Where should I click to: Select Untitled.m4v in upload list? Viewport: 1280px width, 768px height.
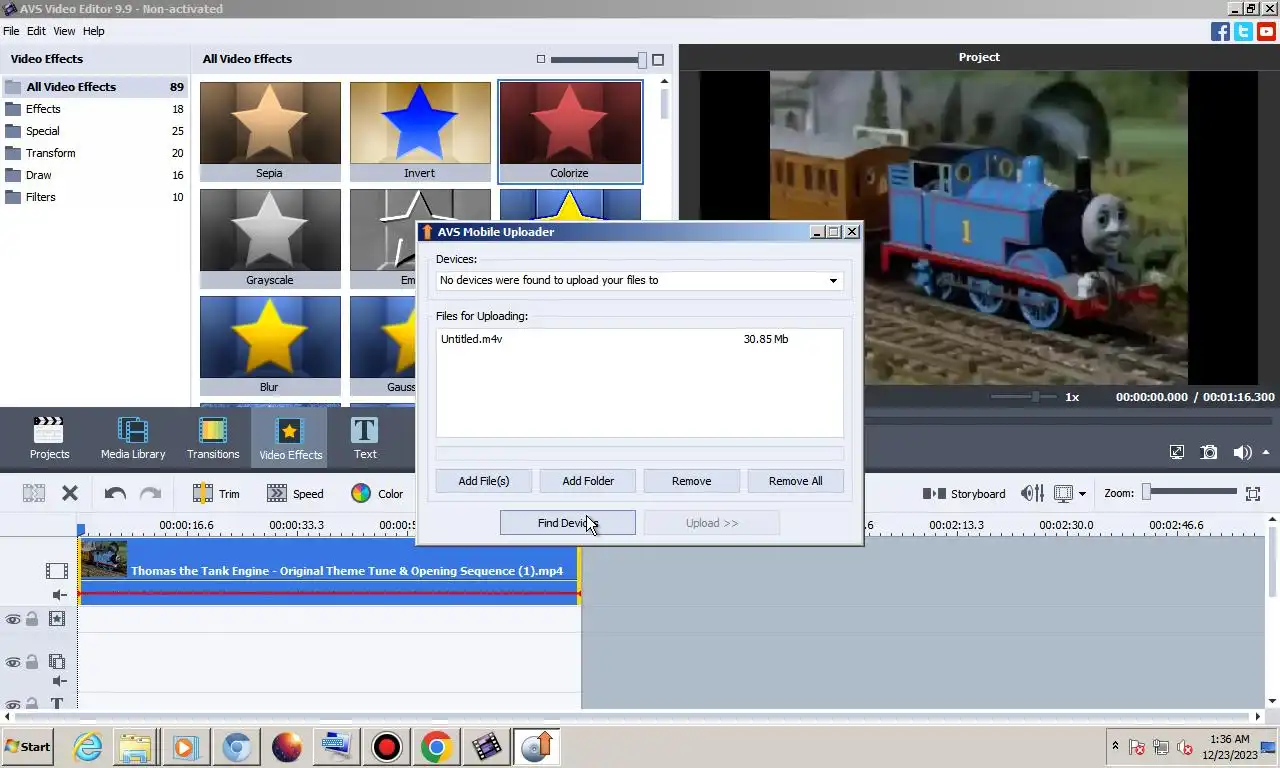[639, 339]
